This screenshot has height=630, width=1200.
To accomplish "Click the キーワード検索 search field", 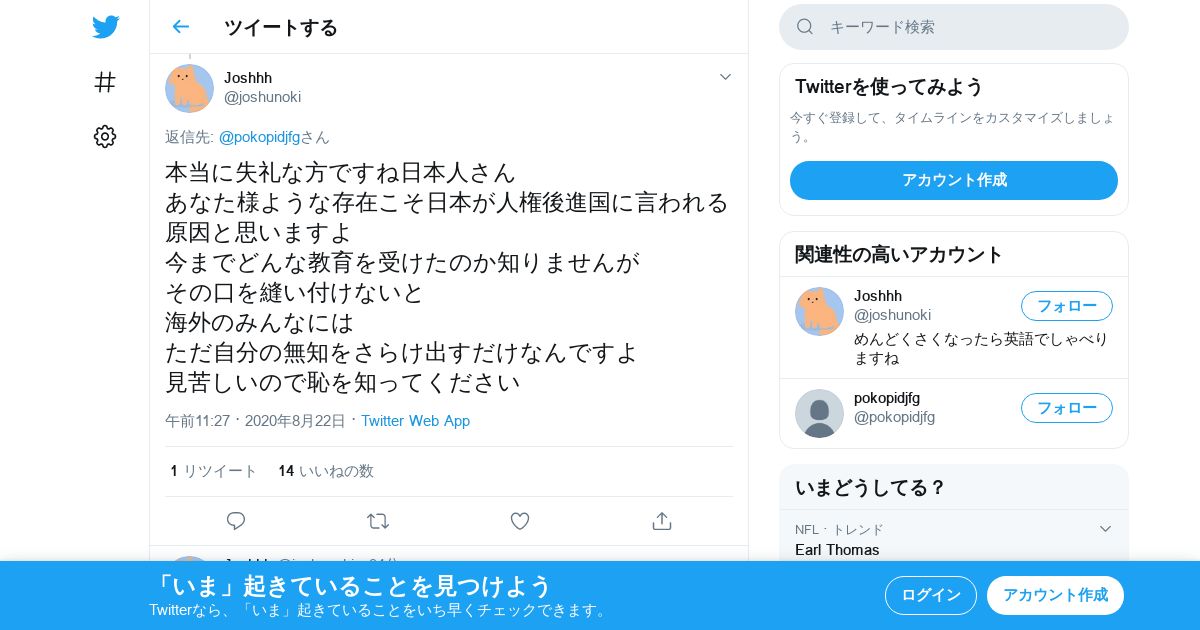I will click(954, 27).
